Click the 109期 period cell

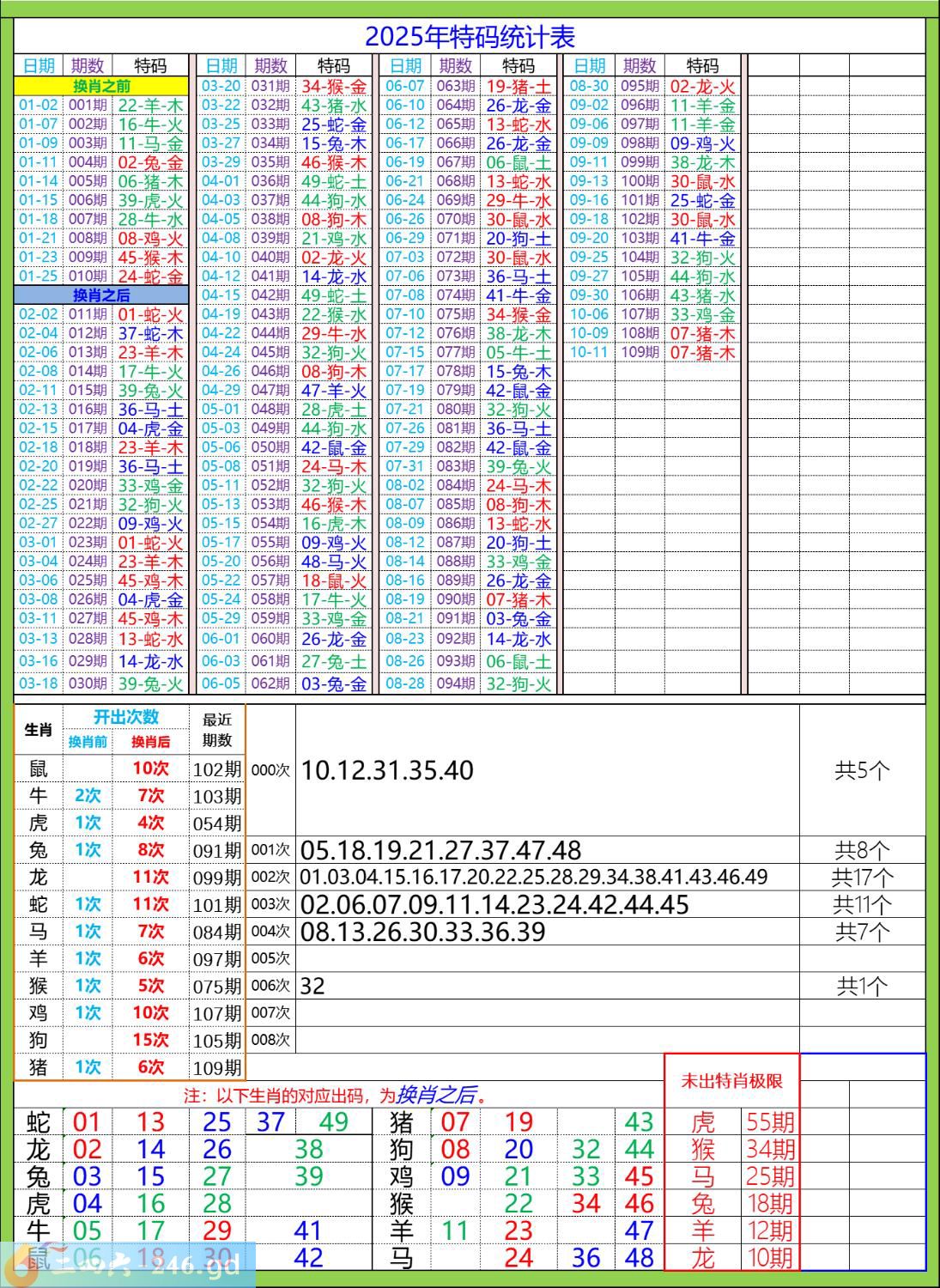[640, 353]
